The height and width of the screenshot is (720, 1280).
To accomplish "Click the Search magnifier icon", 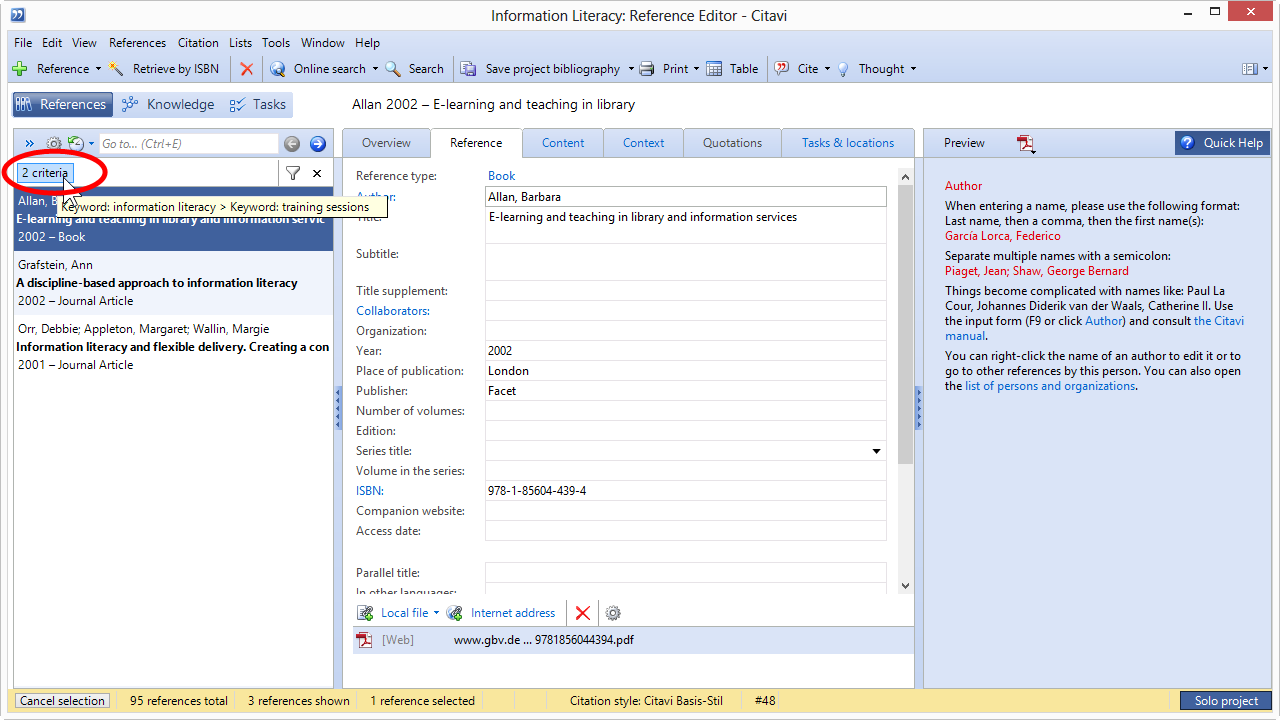I will (393, 69).
